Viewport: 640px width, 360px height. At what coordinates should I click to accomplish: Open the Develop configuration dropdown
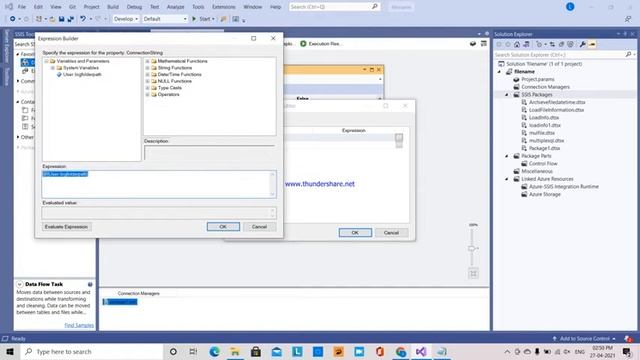[x=126, y=19]
